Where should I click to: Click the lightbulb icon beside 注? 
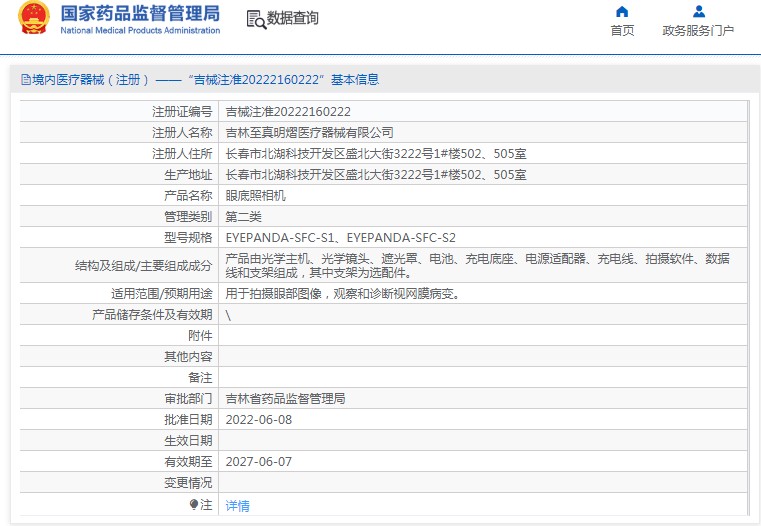click(x=194, y=505)
